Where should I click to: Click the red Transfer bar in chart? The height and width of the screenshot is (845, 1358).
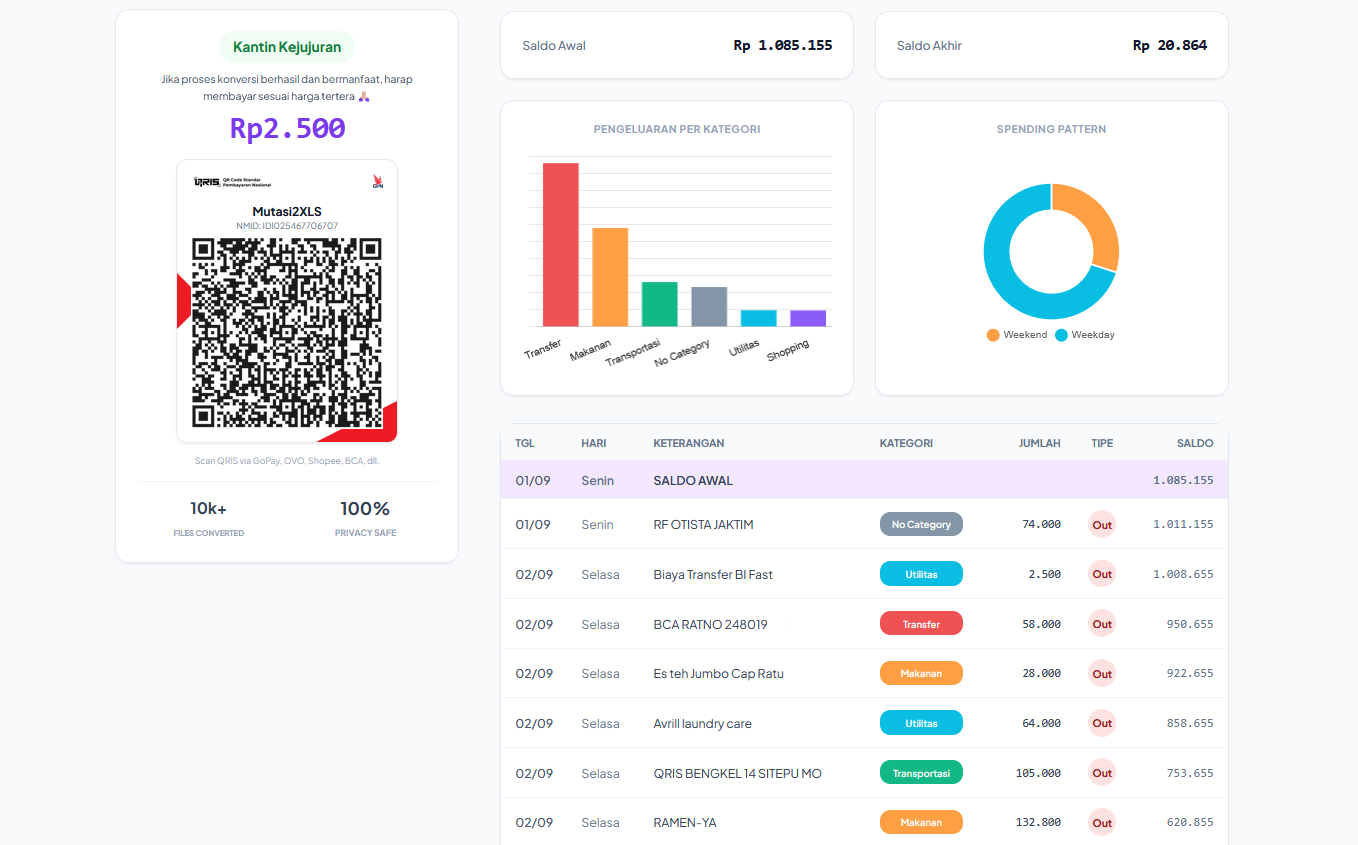click(x=560, y=245)
